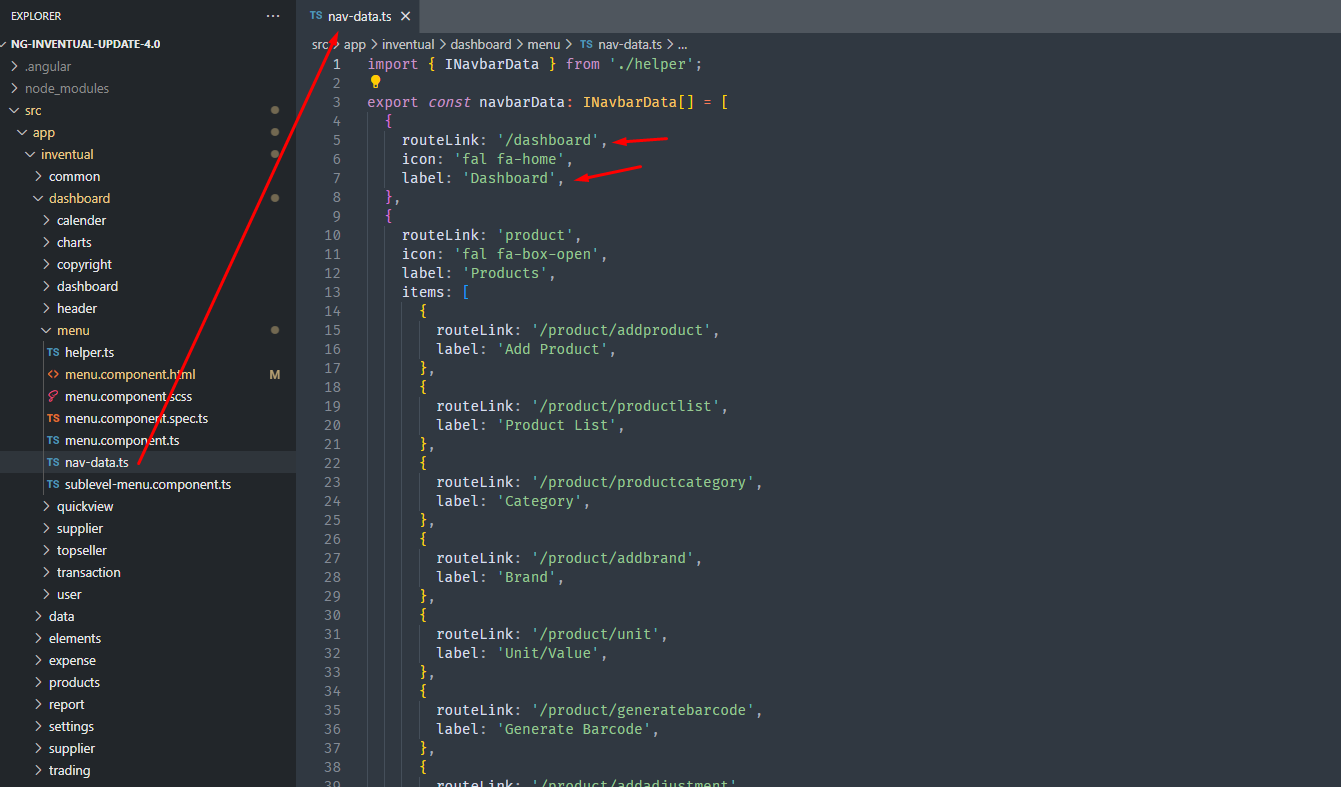Click the 'app' breadcrumb segment
The height and width of the screenshot is (787, 1341).
pyautogui.click(x=355, y=44)
